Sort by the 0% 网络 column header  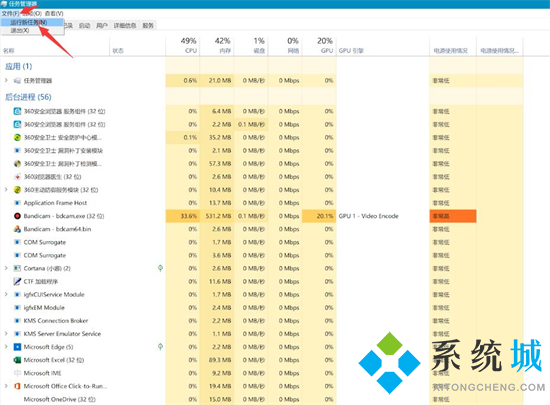285,46
